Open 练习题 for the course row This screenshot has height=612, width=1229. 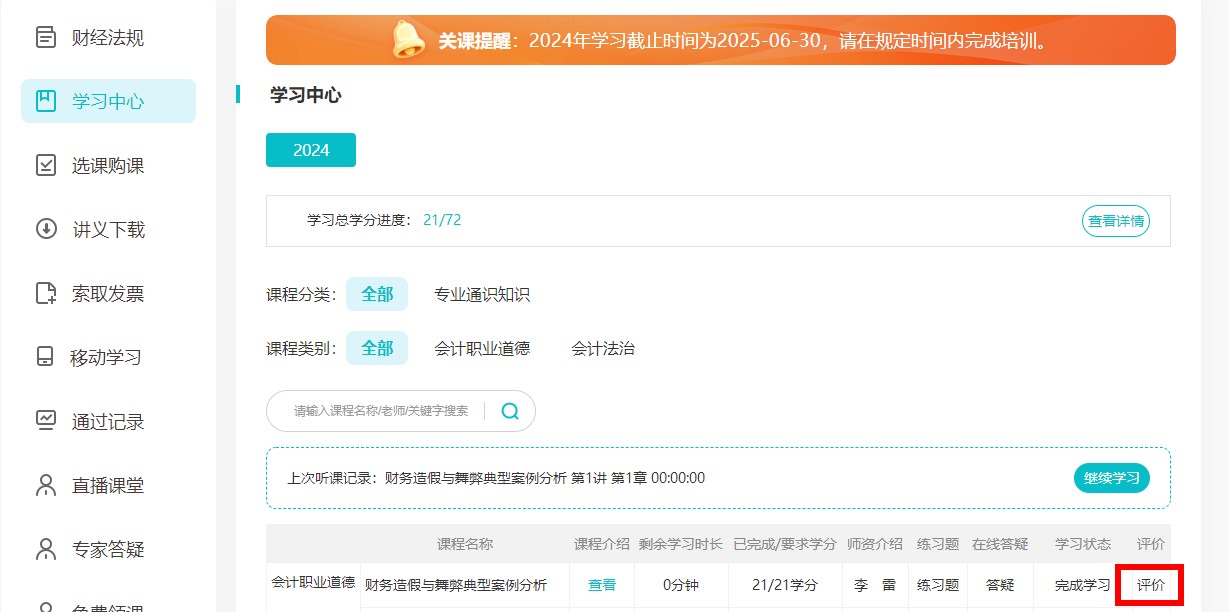point(938,585)
